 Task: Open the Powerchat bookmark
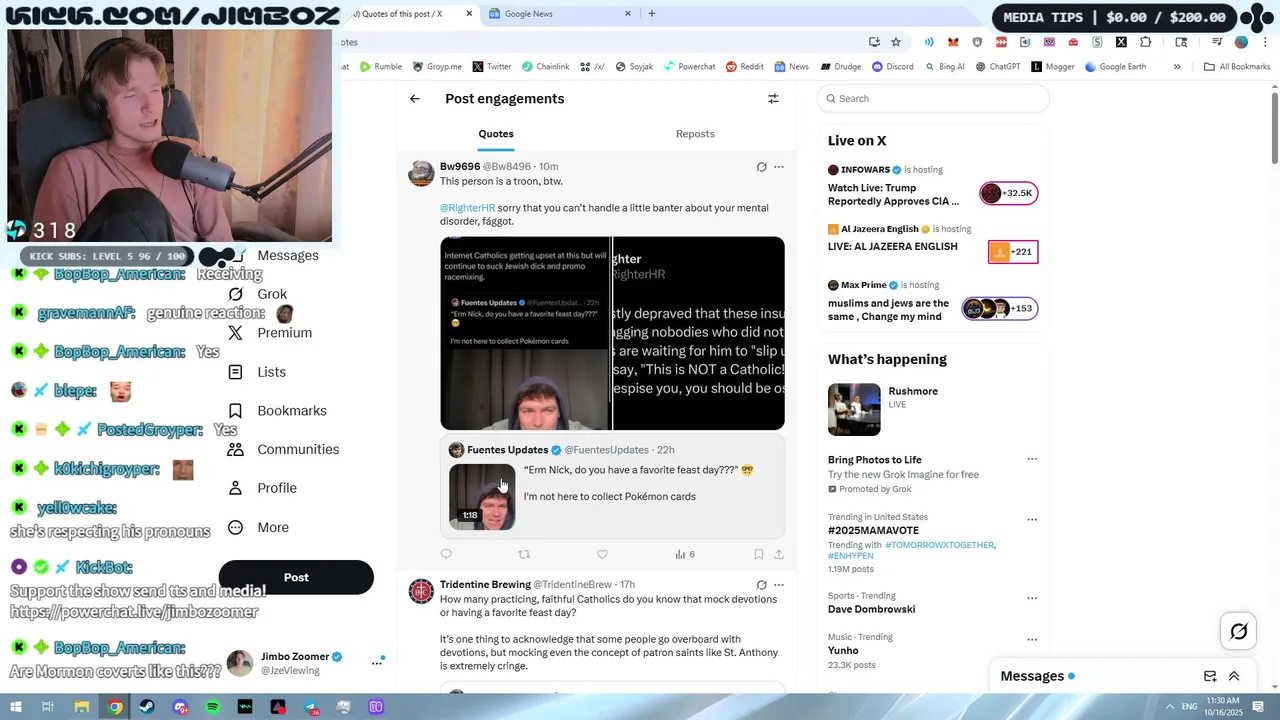click(689, 67)
